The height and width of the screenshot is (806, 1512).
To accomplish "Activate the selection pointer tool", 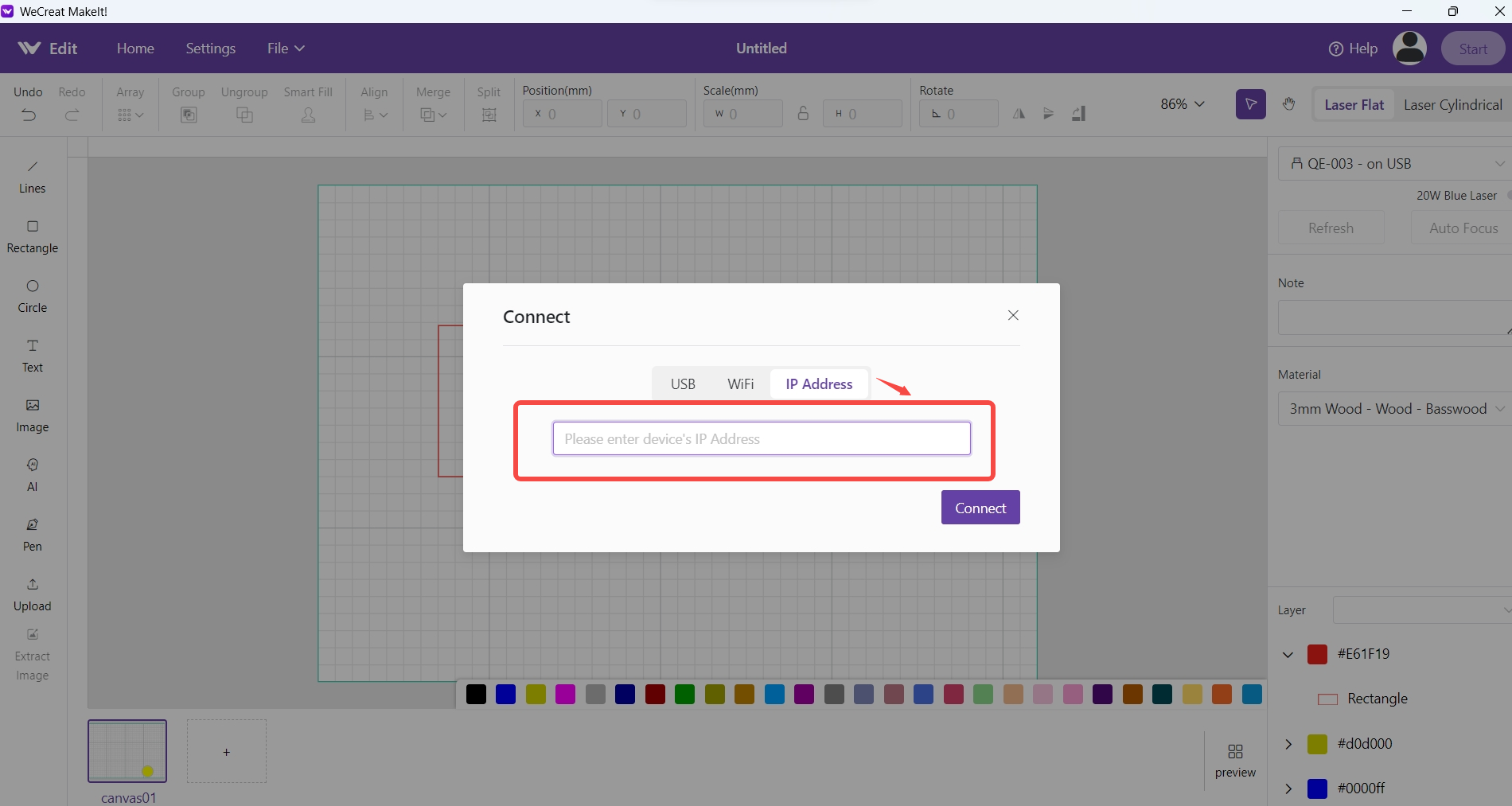I will 1251,104.
